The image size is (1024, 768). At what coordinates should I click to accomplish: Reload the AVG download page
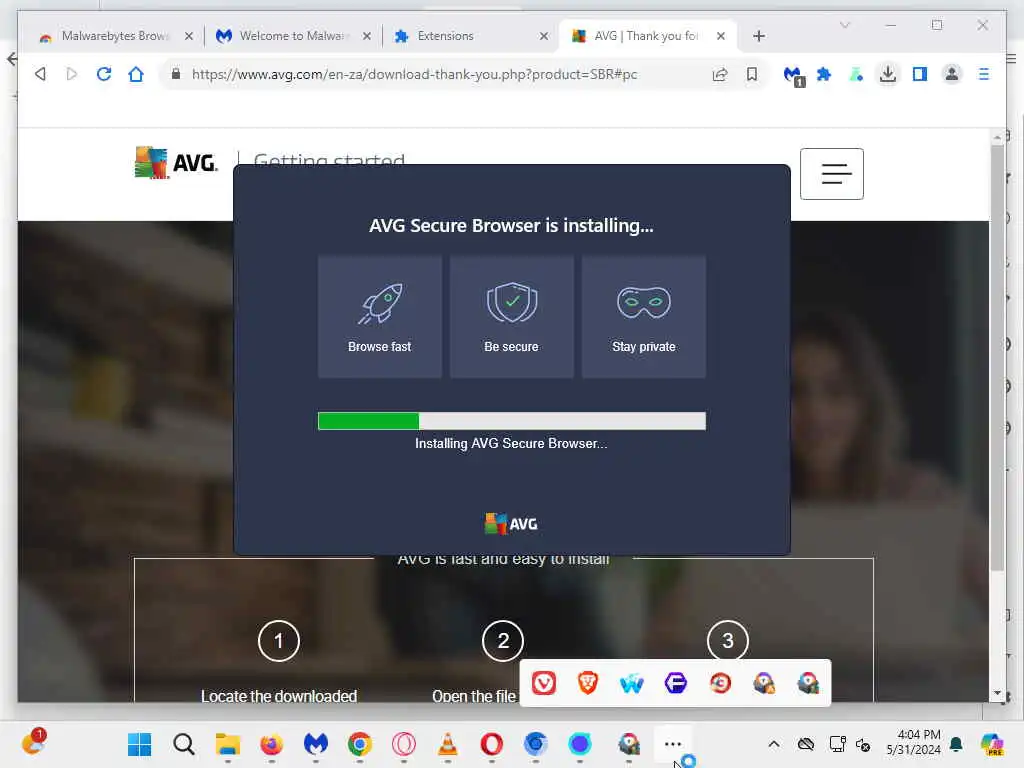(104, 74)
